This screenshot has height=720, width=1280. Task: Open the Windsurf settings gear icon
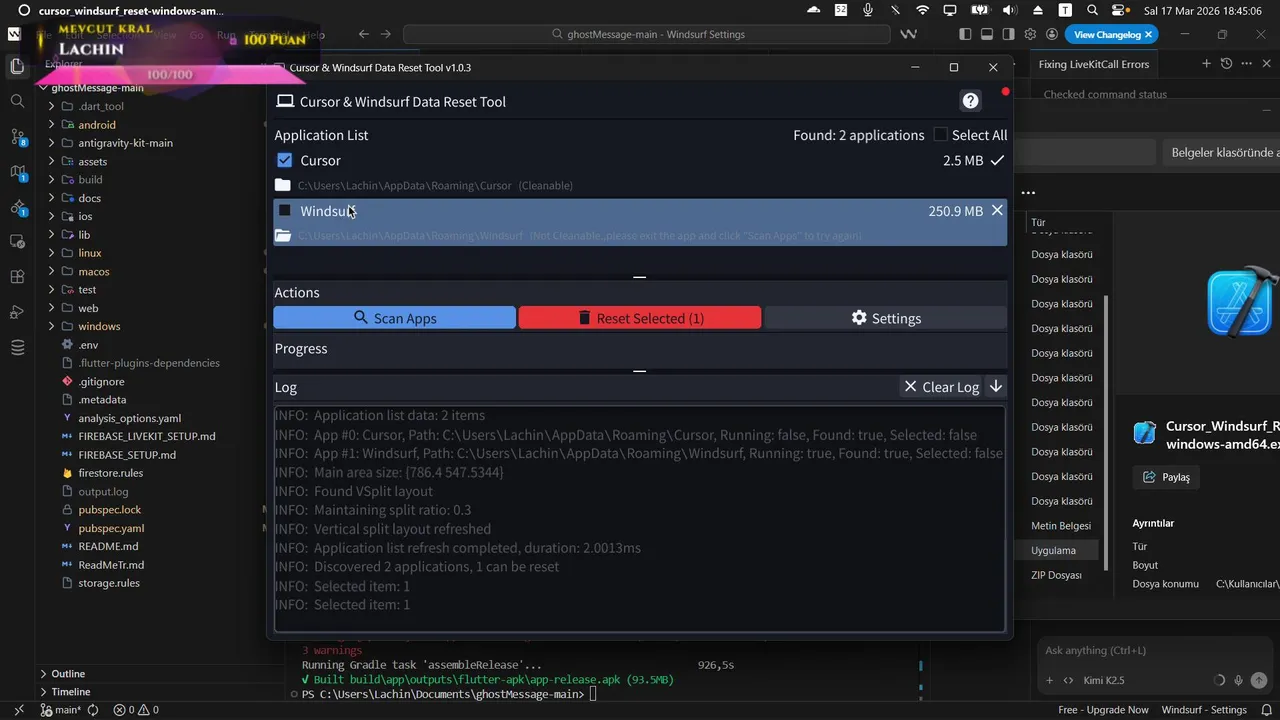pos(1030,34)
